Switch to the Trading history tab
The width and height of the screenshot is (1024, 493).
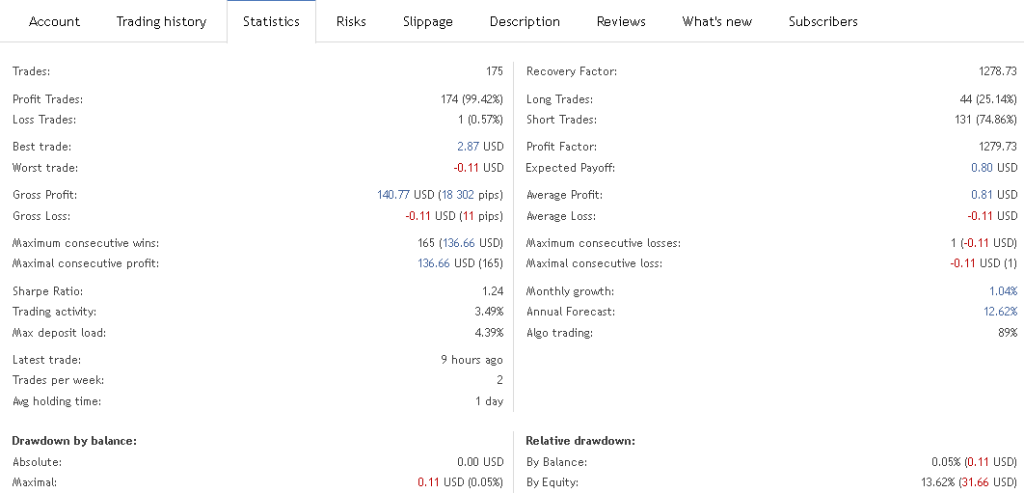click(x=161, y=21)
